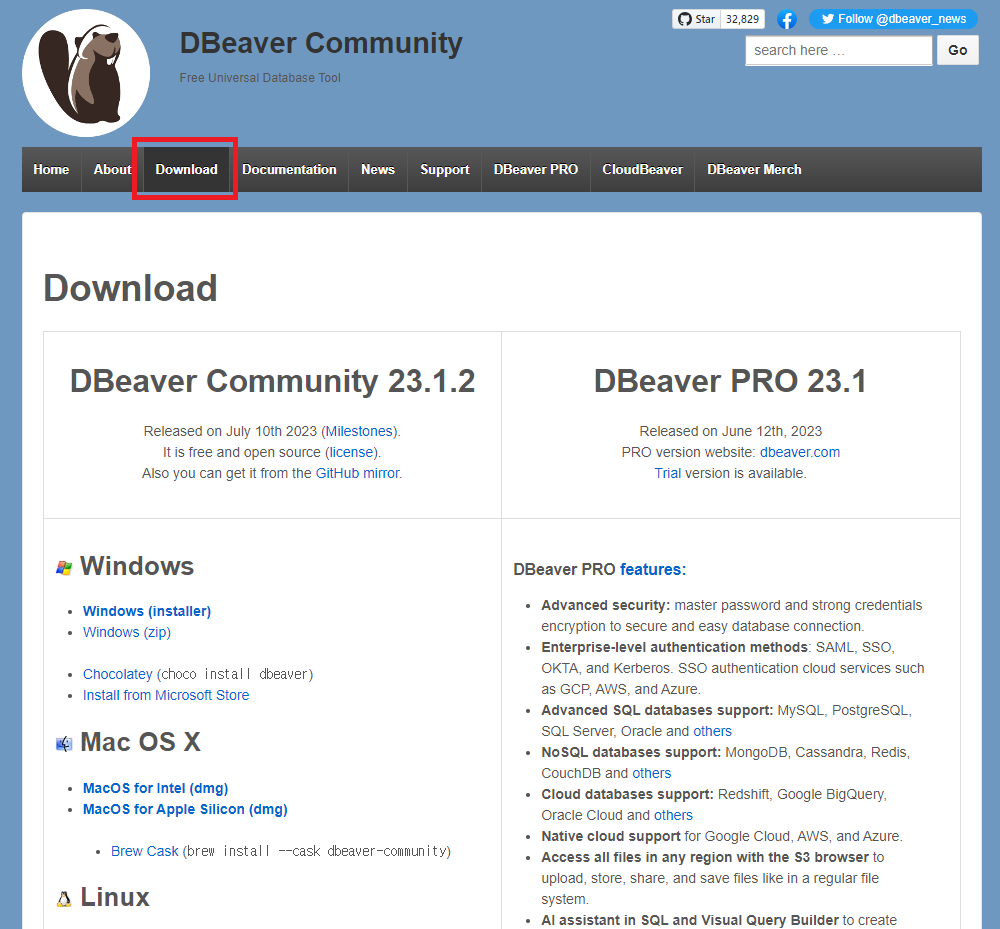Image resolution: width=1000 pixels, height=929 pixels.
Task: Click the DBeaver Community site title
Action: [321, 43]
